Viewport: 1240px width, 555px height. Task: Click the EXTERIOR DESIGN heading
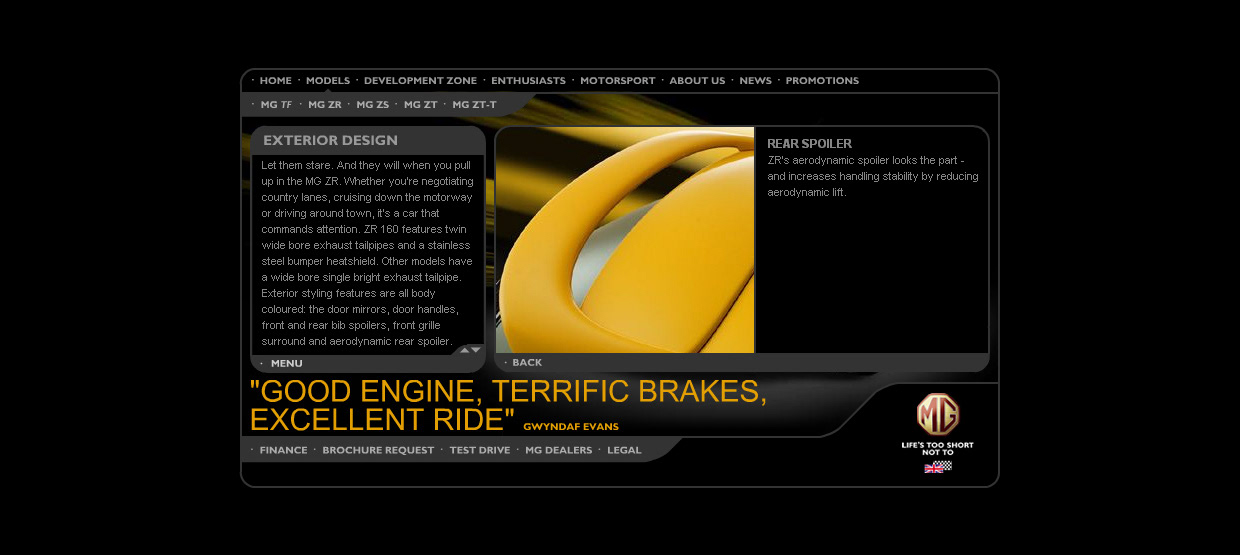(331, 141)
